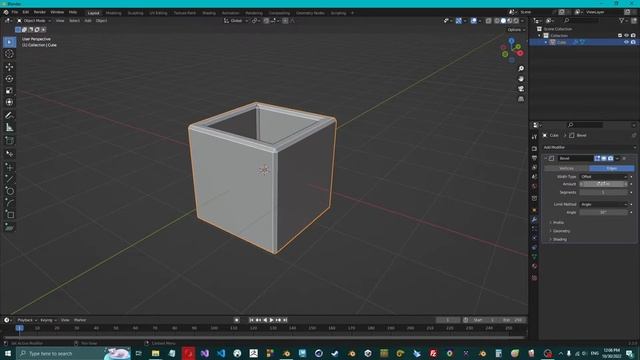640x360 pixels.
Task: Select Vertices affect mode in Bevel
Action: click(566, 168)
